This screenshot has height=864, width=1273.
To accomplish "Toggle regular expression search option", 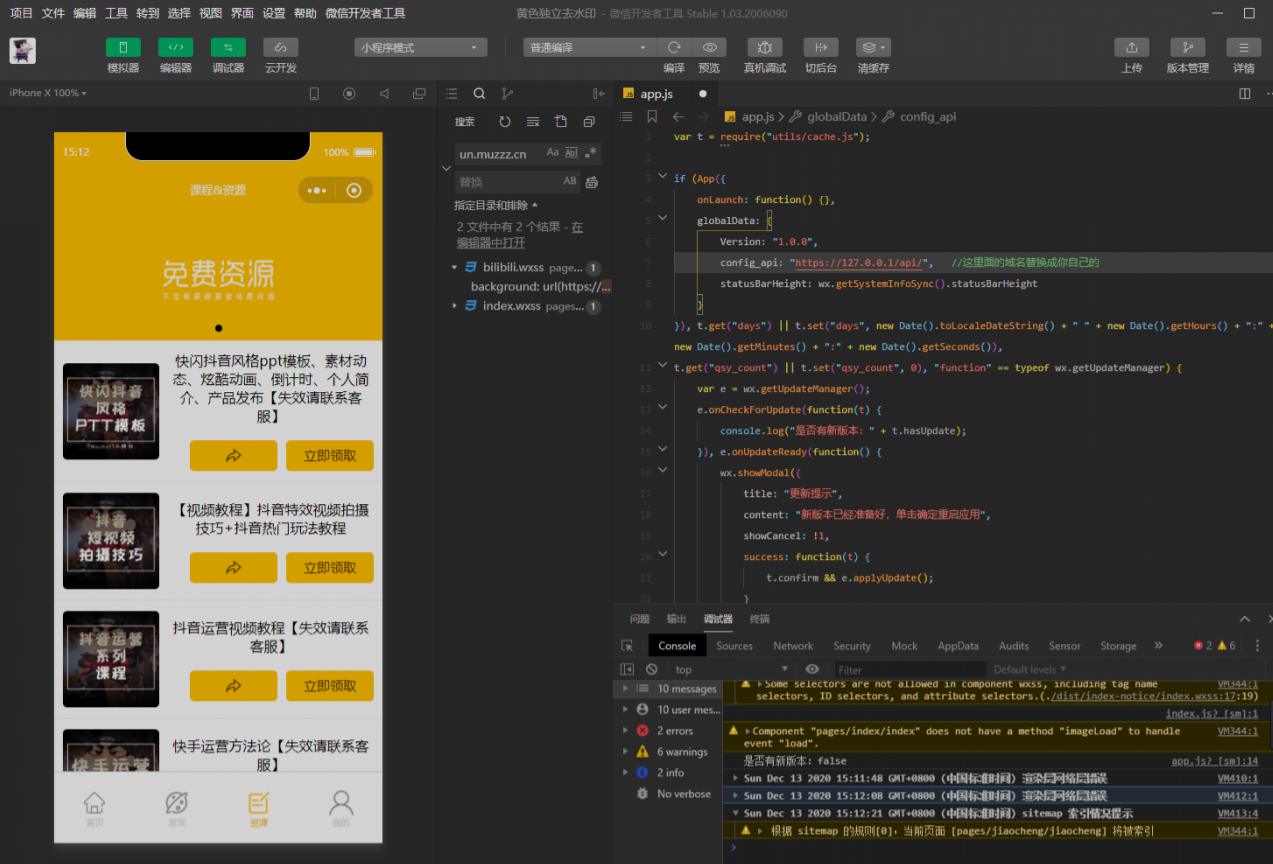I will pyautogui.click(x=591, y=153).
